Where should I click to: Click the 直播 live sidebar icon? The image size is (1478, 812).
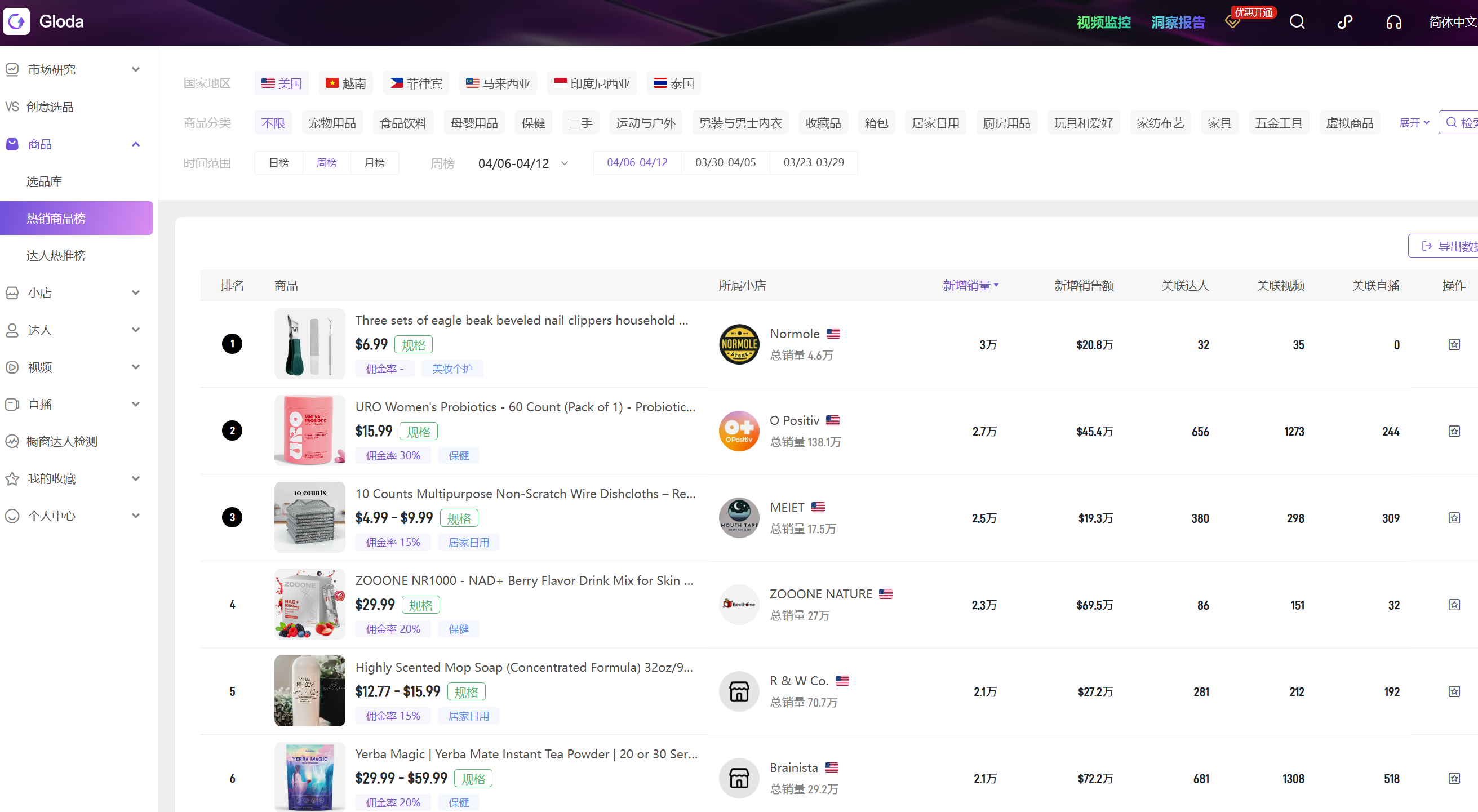[12, 404]
